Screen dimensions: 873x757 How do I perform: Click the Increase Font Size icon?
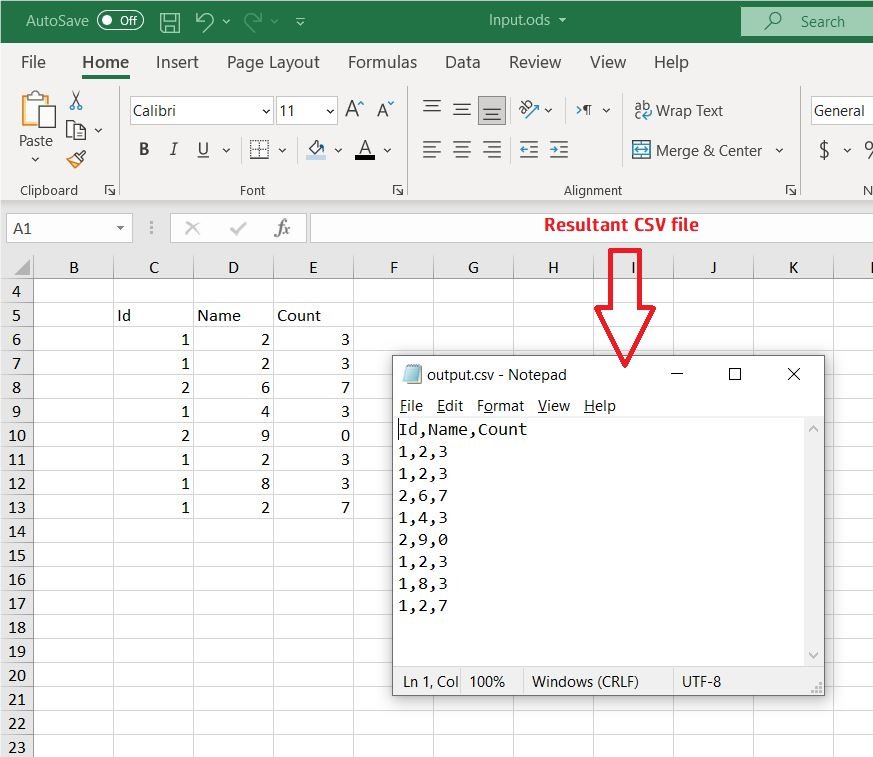[354, 110]
